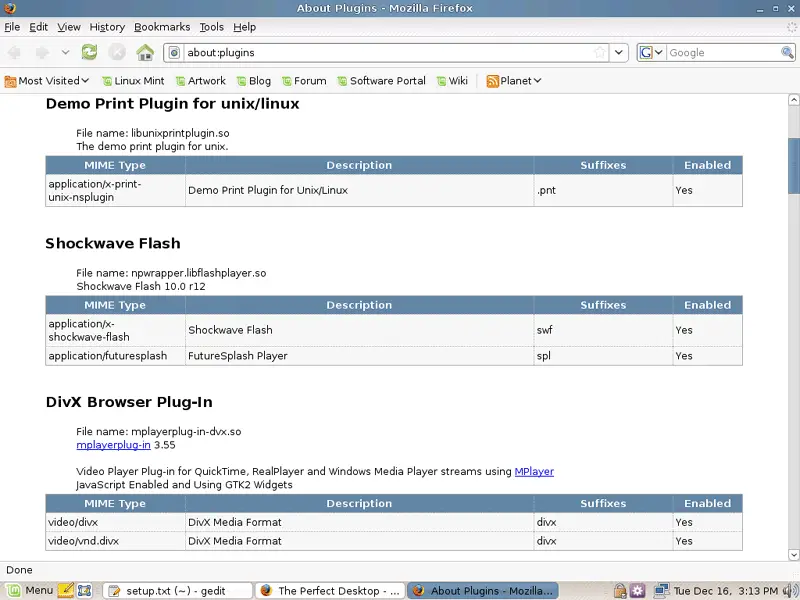The image size is (800, 600).
Task: Open the Wiki bookmark
Action: [x=452, y=81]
